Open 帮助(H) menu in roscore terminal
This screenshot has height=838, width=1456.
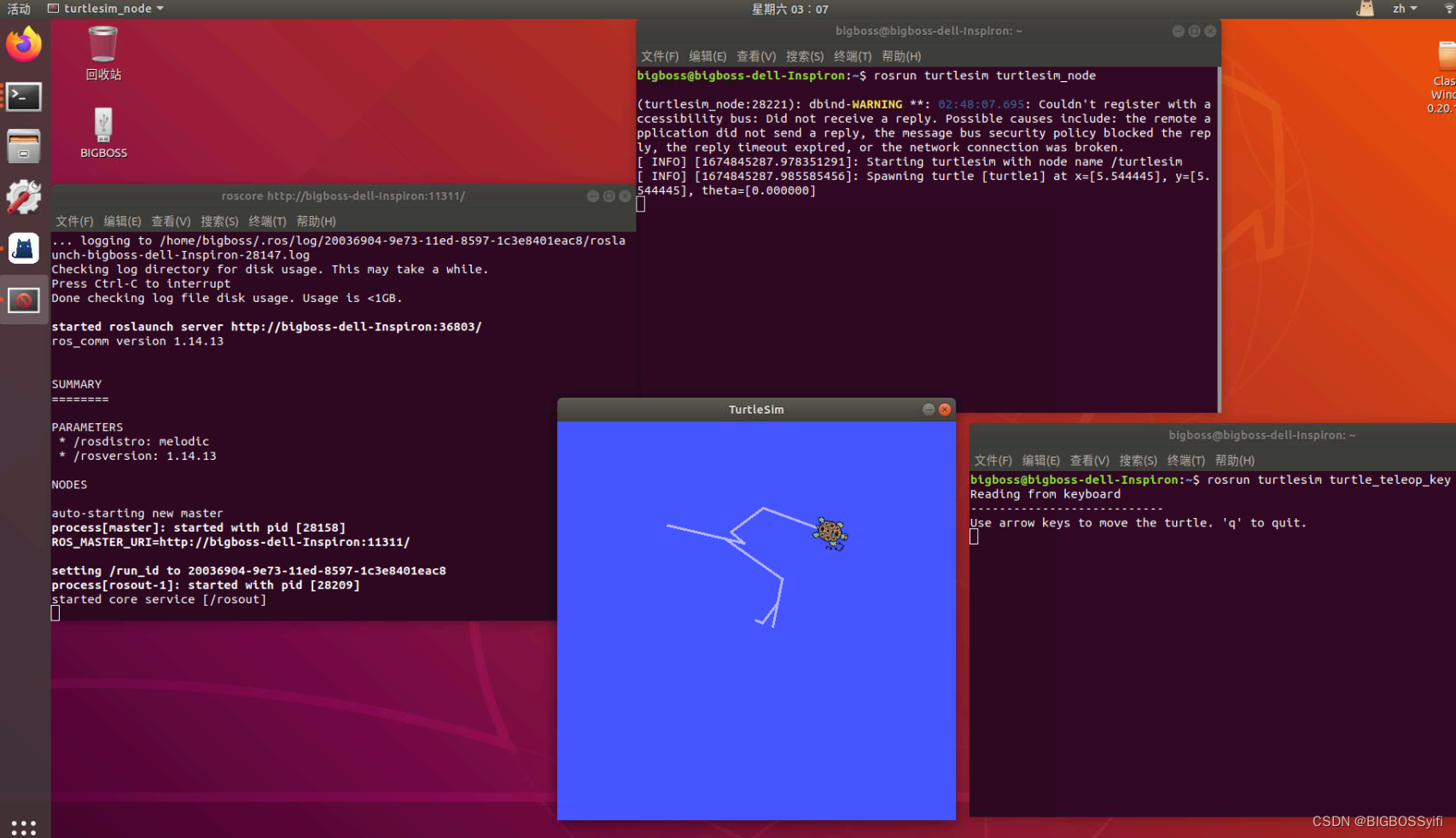pos(316,221)
